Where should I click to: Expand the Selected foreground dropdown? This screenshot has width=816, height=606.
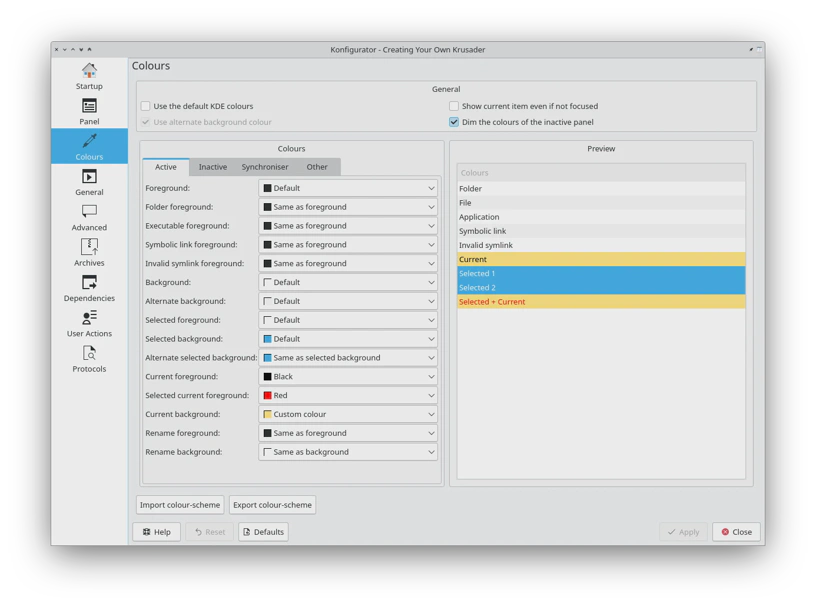pyautogui.click(x=348, y=320)
